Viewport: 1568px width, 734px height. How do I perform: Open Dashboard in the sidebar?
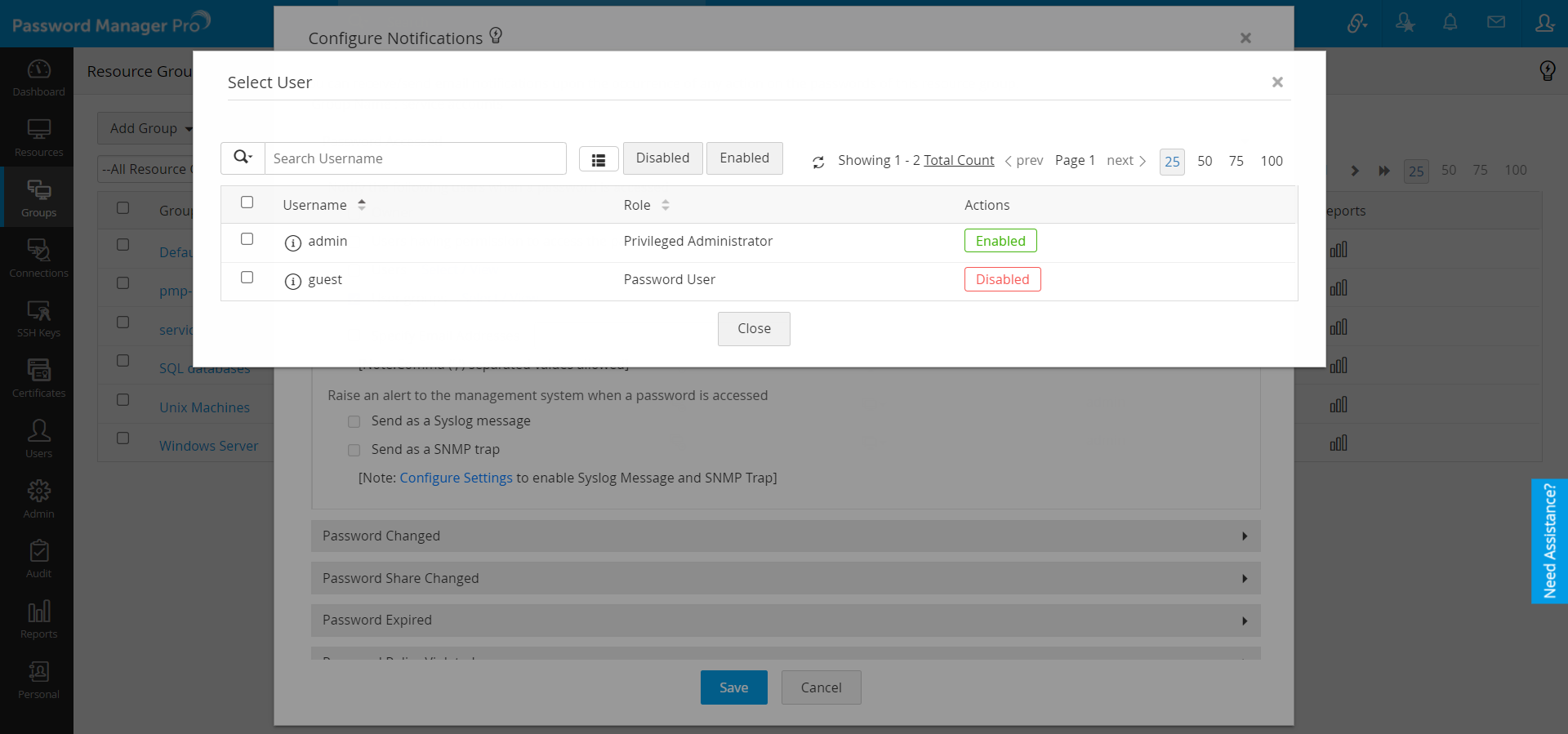tap(38, 78)
